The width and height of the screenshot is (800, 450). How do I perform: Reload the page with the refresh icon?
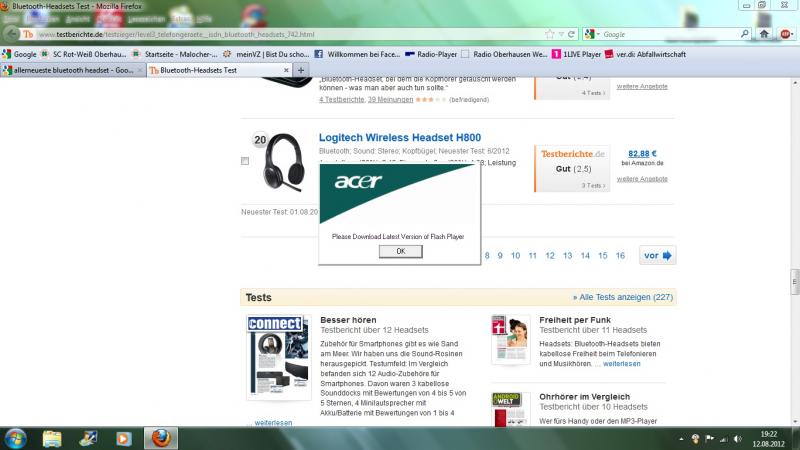pyautogui.click(x=571, y=34)
